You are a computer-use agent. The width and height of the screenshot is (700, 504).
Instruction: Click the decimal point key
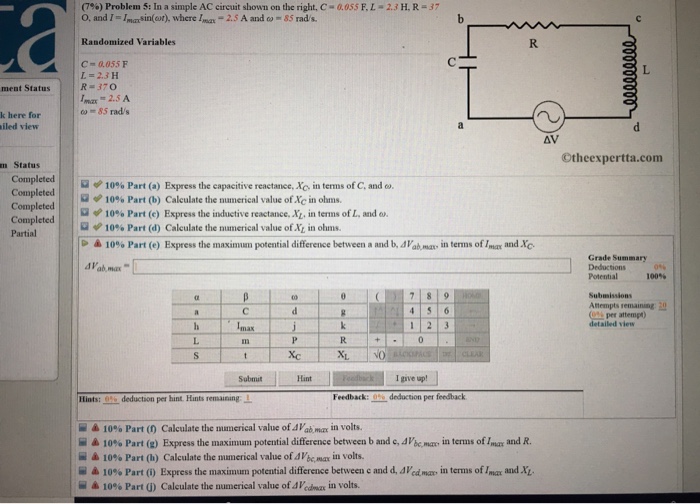coord(446,340)
